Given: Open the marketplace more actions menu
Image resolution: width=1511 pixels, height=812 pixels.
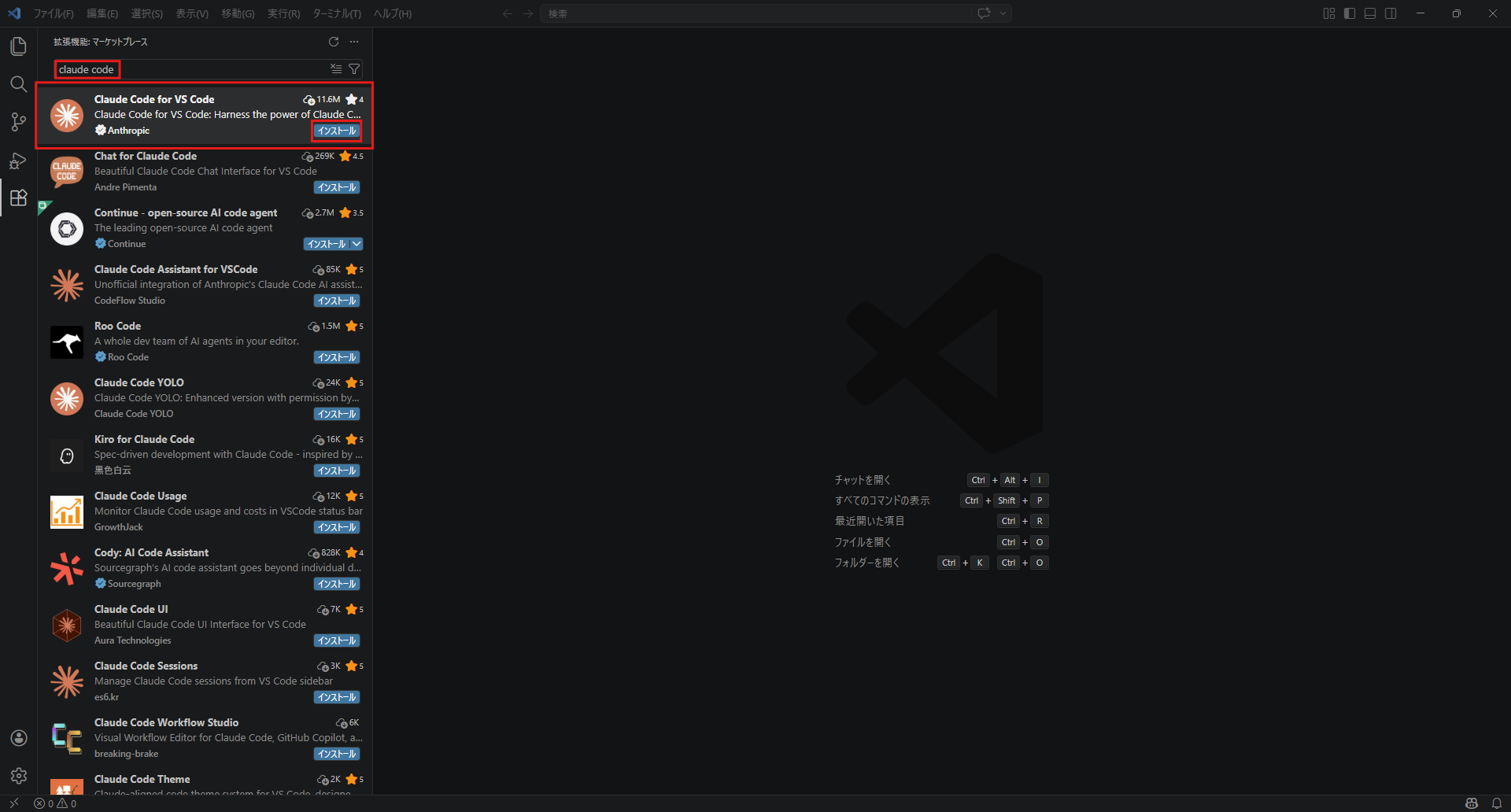Looking at the screenshot, I should coord(354,42).
